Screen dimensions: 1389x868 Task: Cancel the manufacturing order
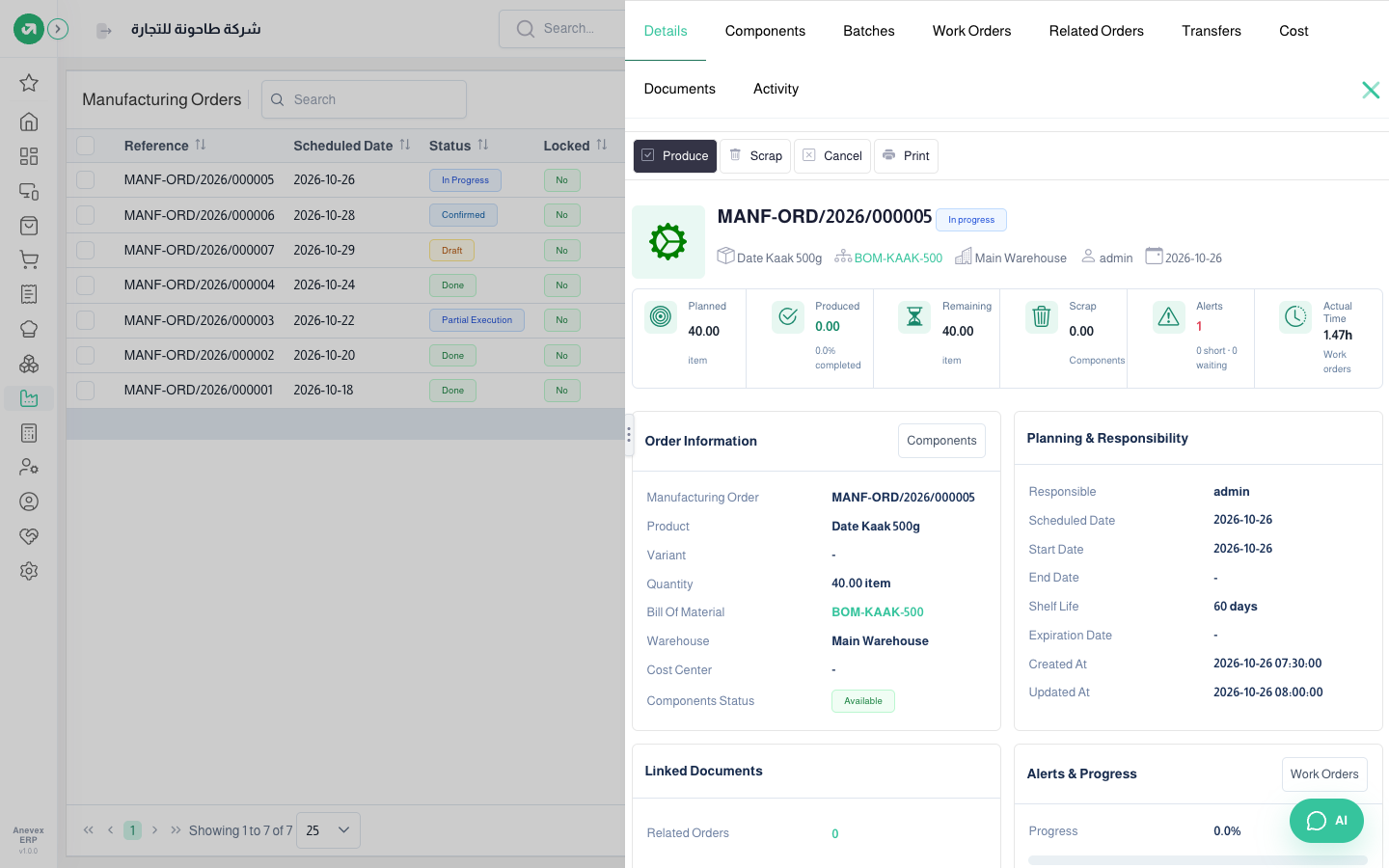832,156
